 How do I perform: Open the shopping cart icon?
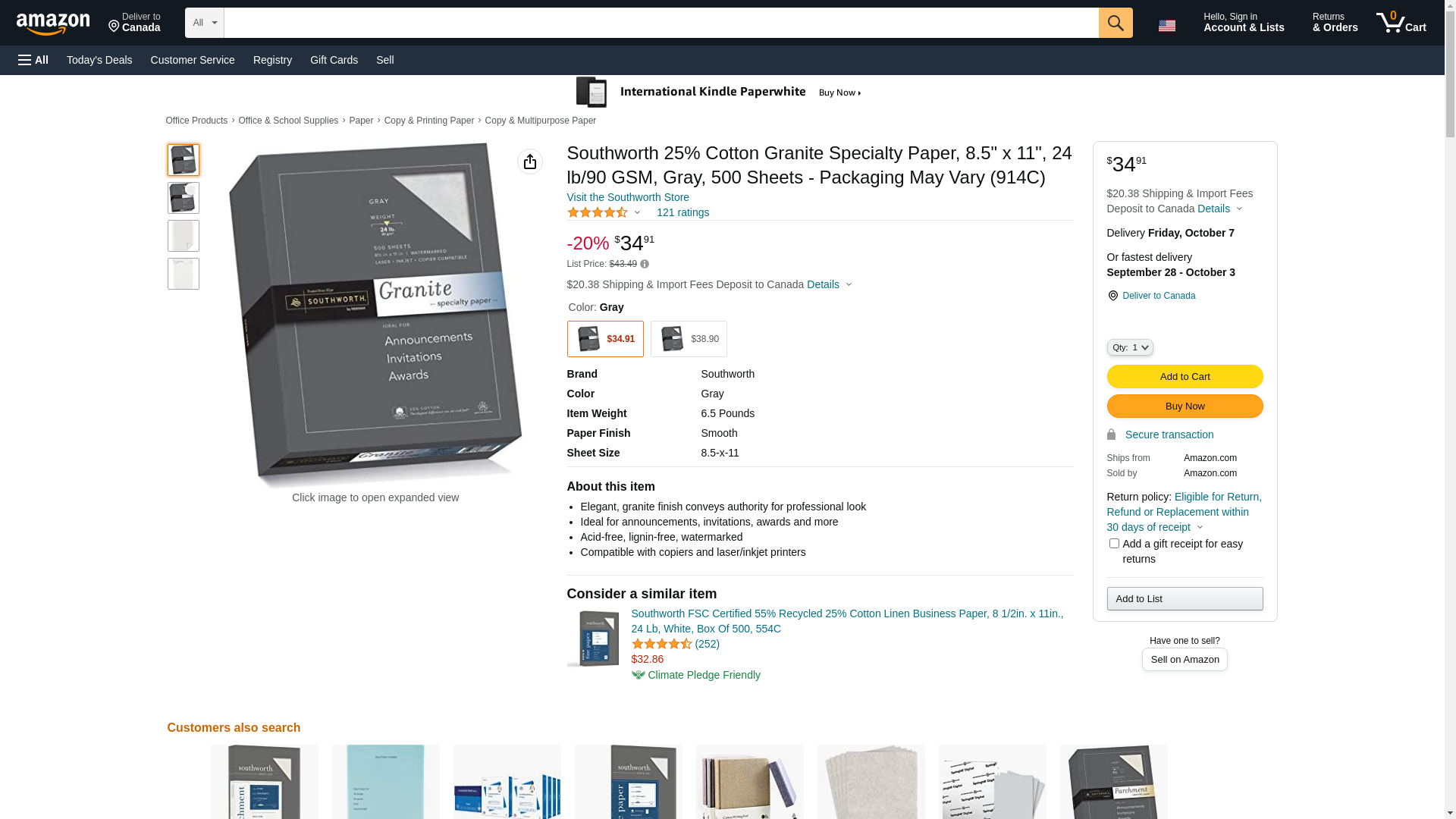1400,23
